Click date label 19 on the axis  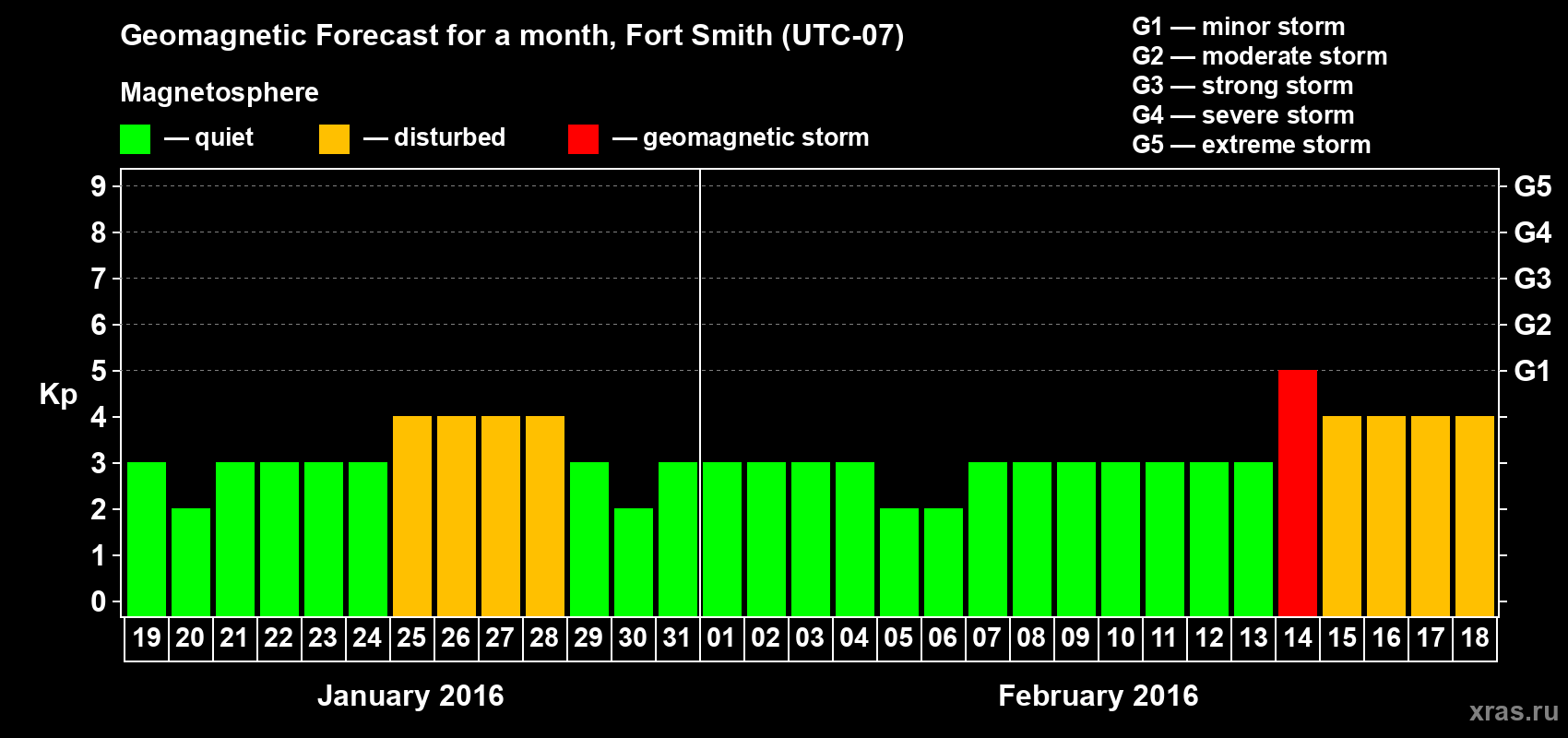click(147, 638)
